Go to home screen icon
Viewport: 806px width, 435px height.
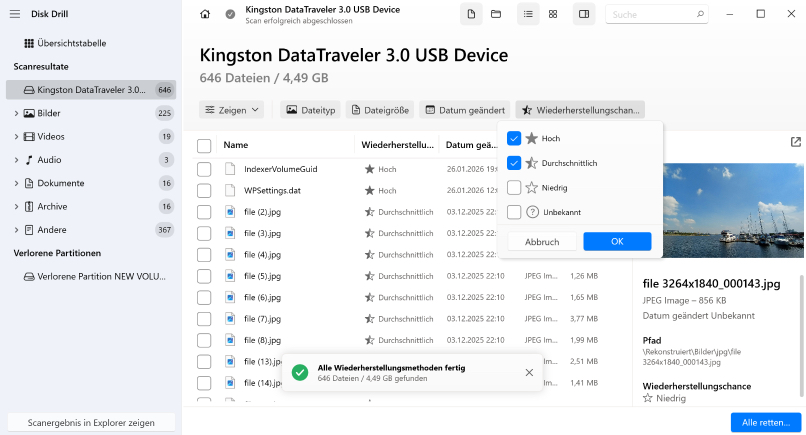tap(205, 14)
